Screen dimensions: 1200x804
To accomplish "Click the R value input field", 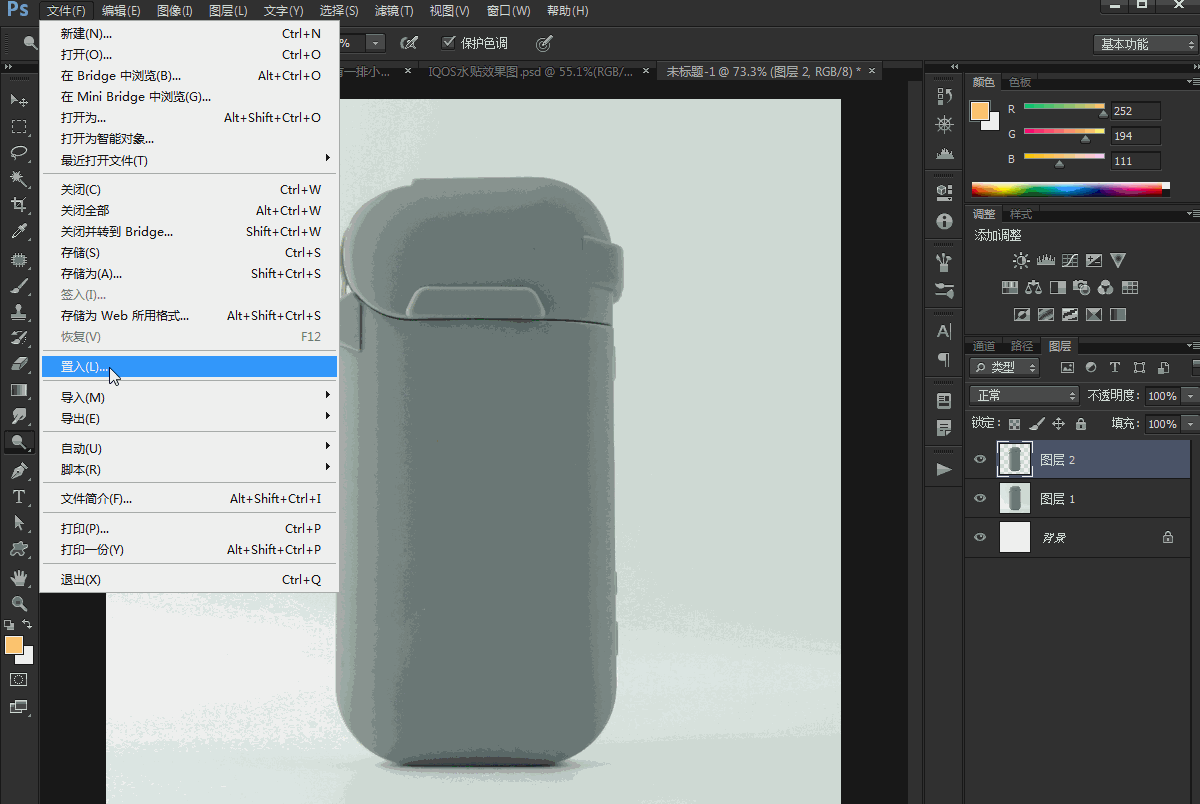I will 1135,111.
